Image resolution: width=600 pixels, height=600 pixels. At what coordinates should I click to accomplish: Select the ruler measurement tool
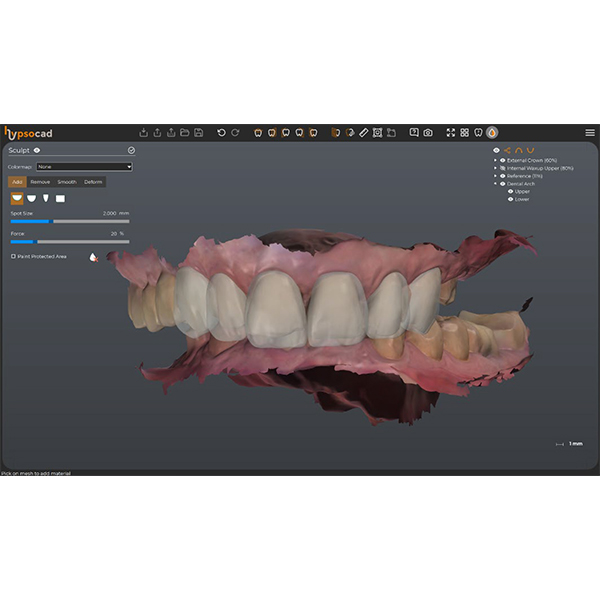[x=364, y=132]
